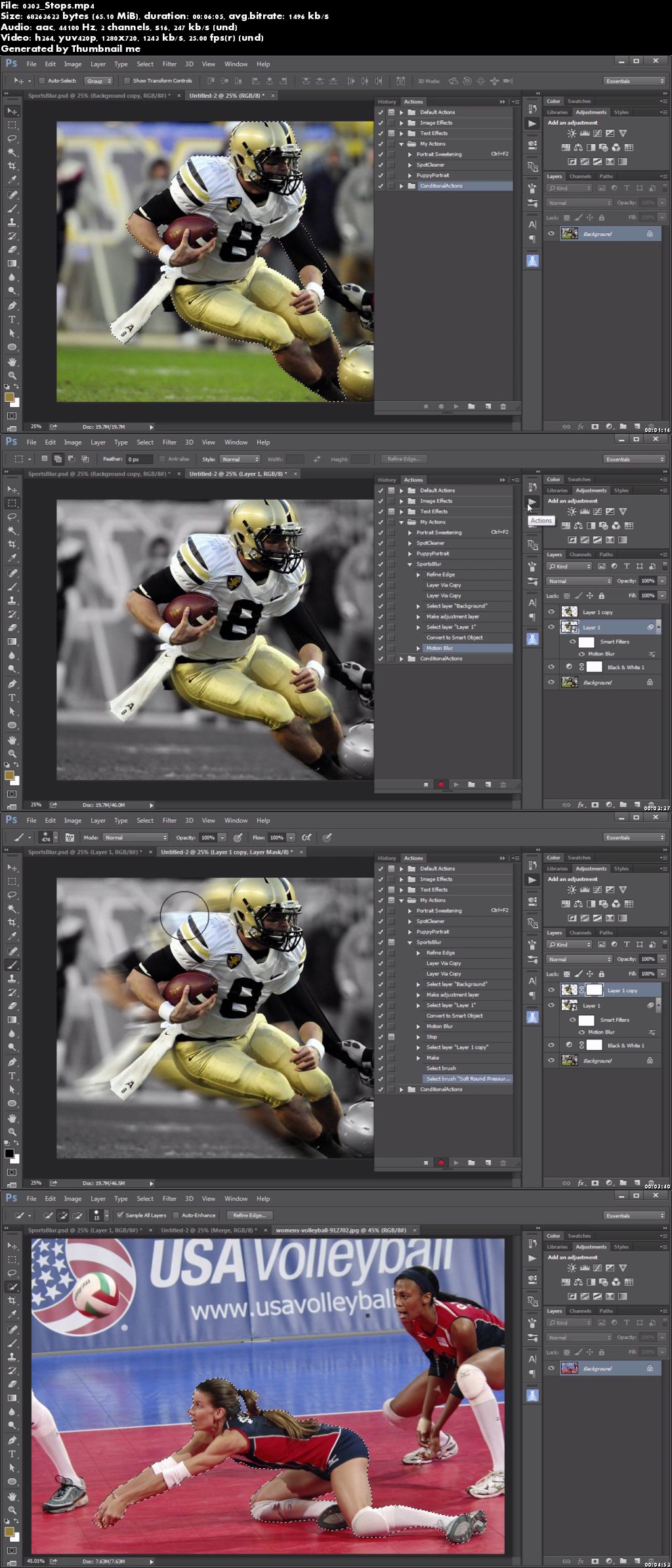
Task: Open Window menu in the second frame
Action: coord(236,442)
